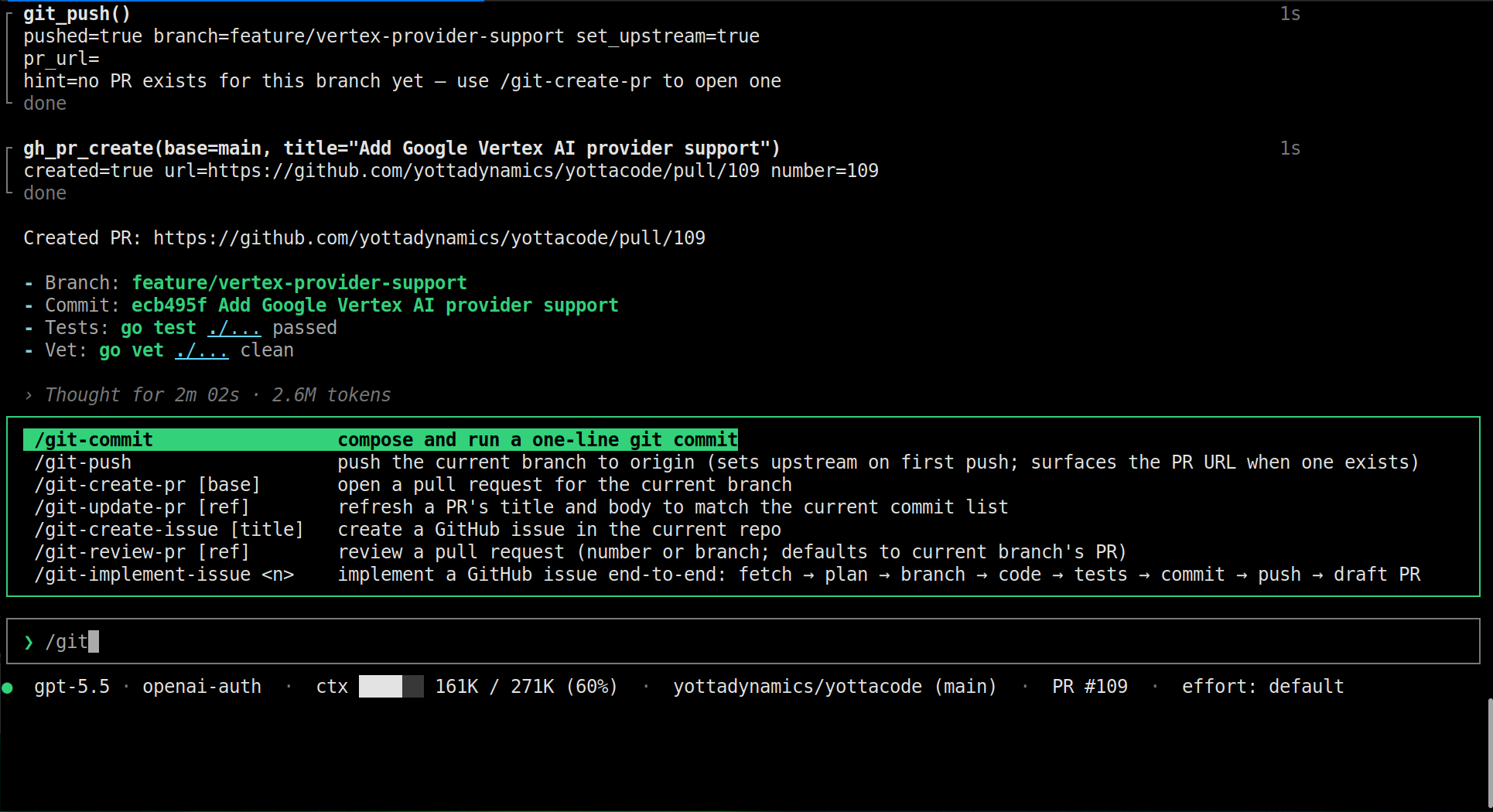Click the 161K / 271K (60%) context value

[526, 687]
